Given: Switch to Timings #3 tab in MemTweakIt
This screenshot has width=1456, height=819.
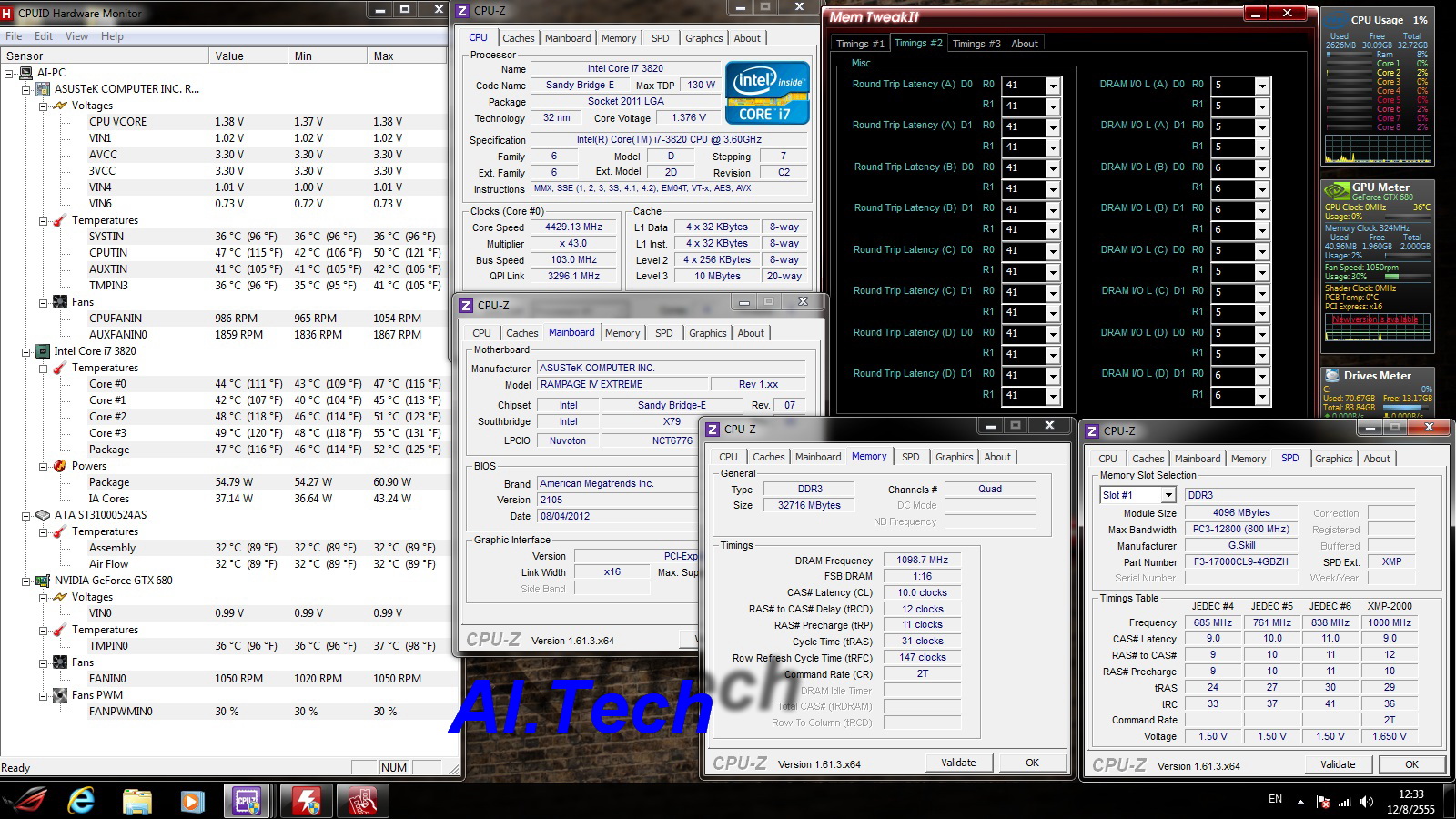Looking at the screenshot, I should click(976, 44).
